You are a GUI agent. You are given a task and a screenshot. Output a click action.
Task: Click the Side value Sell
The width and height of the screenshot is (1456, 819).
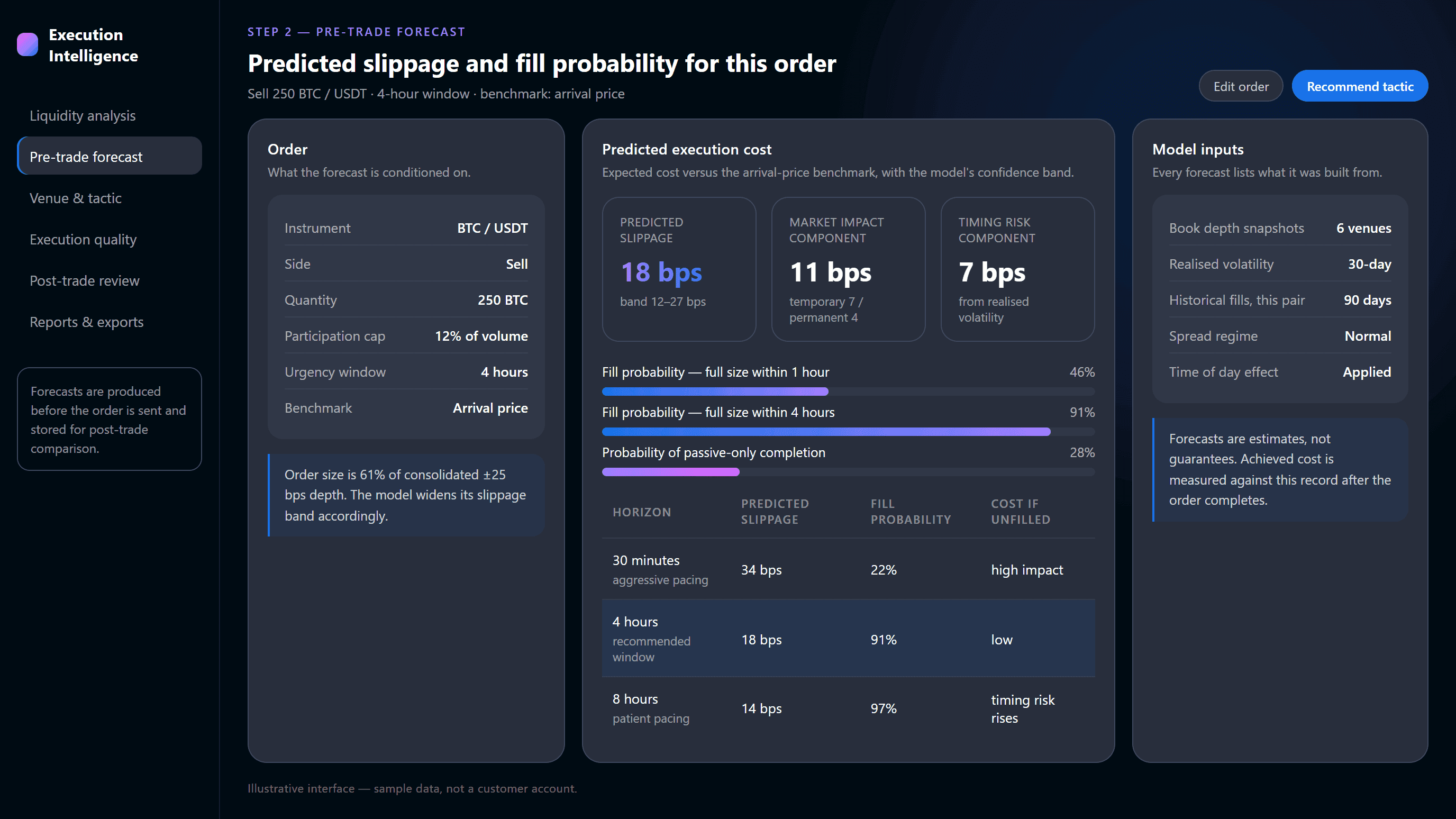(x=516, y=264)
